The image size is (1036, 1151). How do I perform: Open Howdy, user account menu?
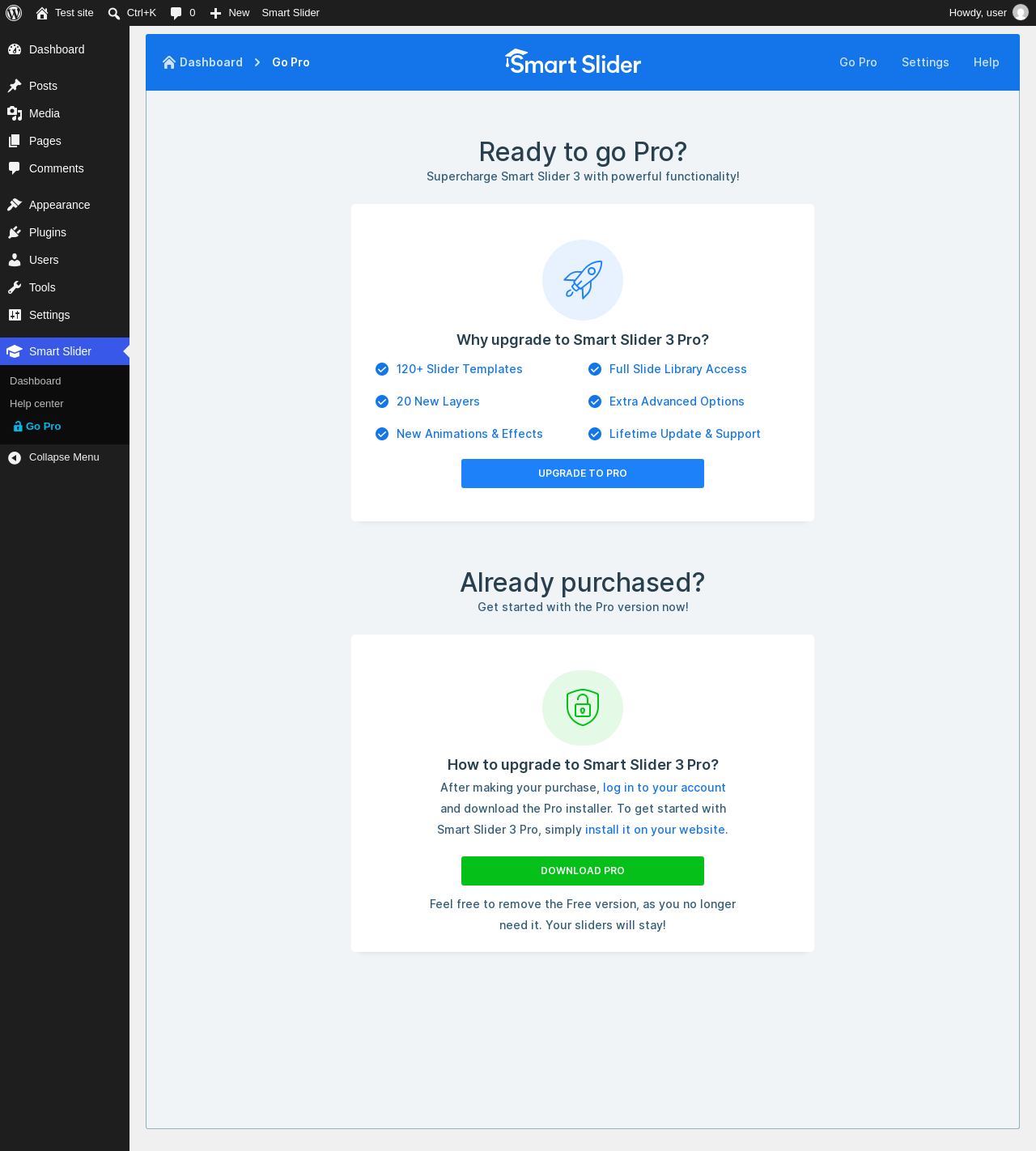click(x=988, y=13)
